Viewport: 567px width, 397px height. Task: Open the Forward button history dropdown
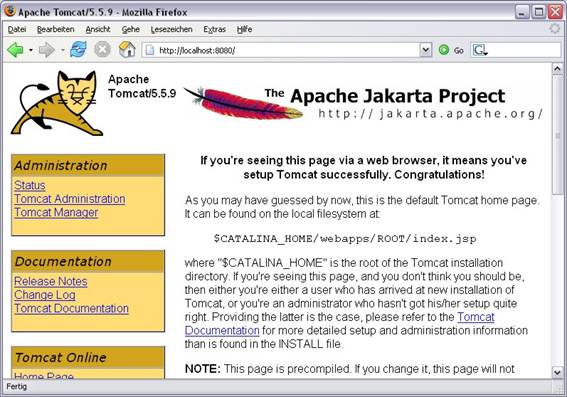63,50
